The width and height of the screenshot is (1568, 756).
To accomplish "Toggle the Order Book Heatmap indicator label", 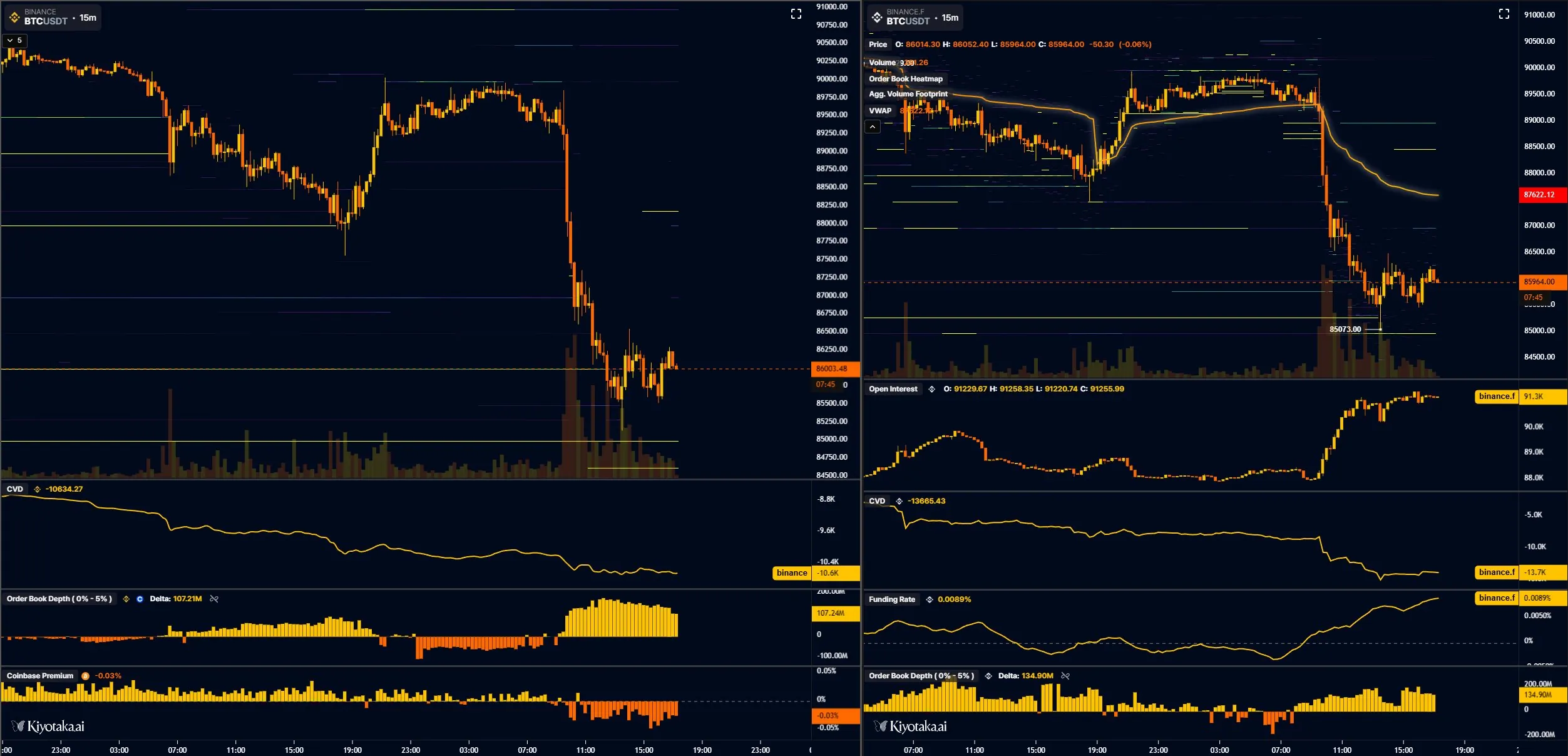I will point(905,79).
